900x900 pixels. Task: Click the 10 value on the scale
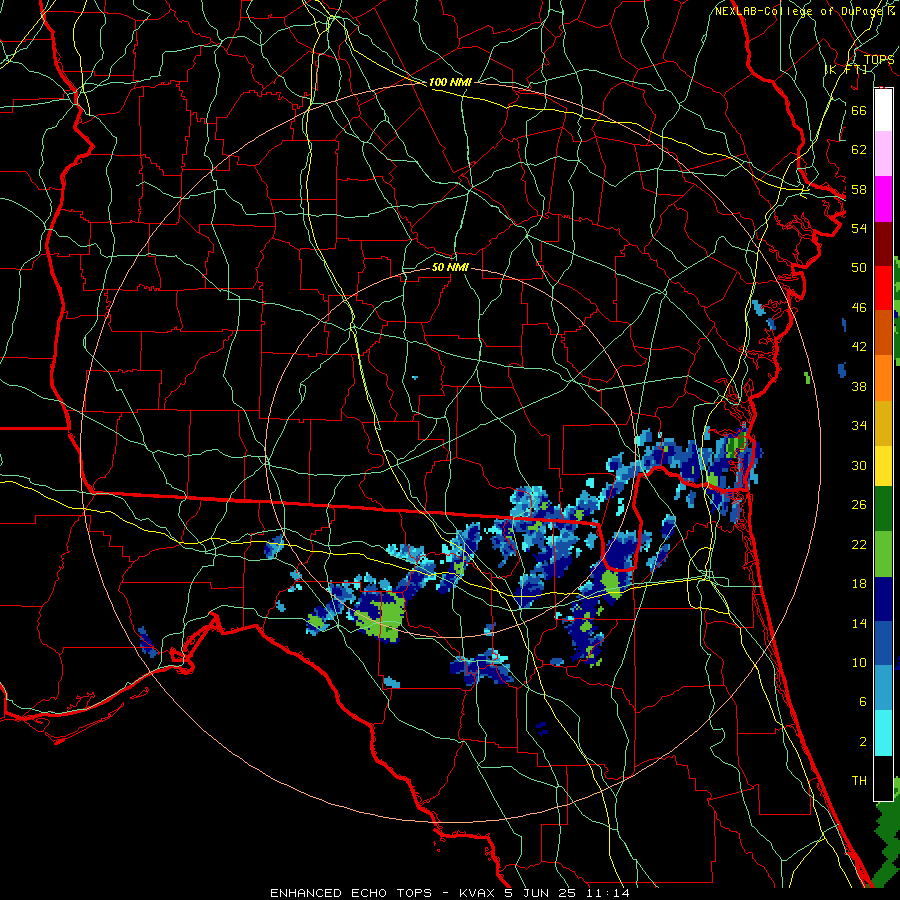pos(859,663)
